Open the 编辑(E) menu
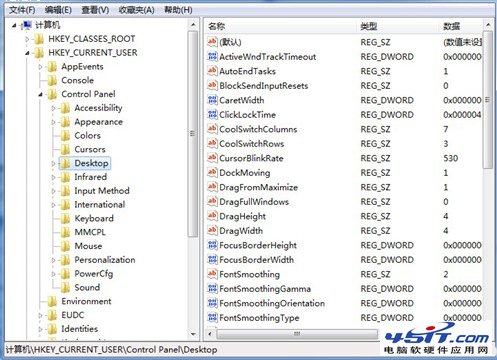This screenshot has width=497, height=360. point(58,10)
